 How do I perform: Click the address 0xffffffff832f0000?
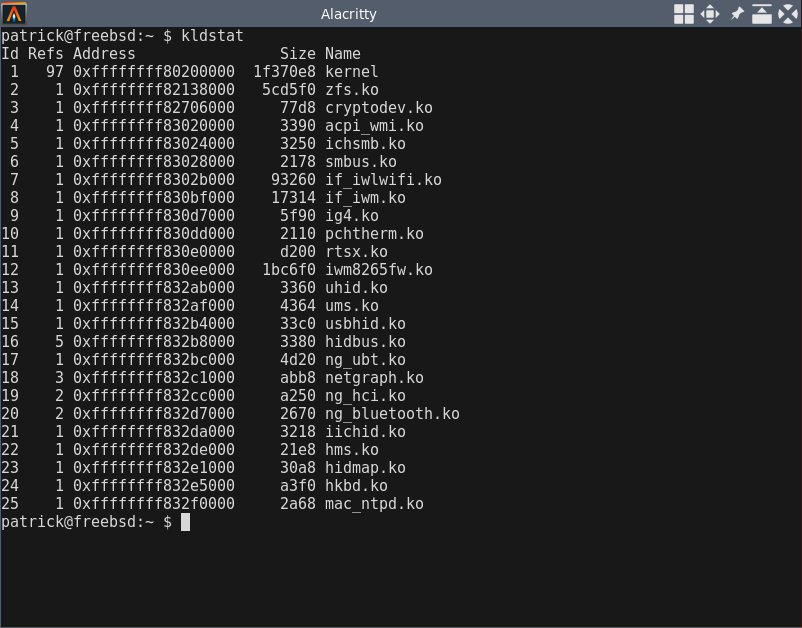[x=154, y=504]
